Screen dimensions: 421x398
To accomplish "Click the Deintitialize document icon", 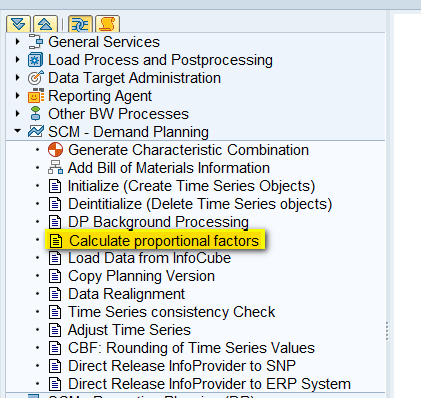I will (x=55, y=204).
